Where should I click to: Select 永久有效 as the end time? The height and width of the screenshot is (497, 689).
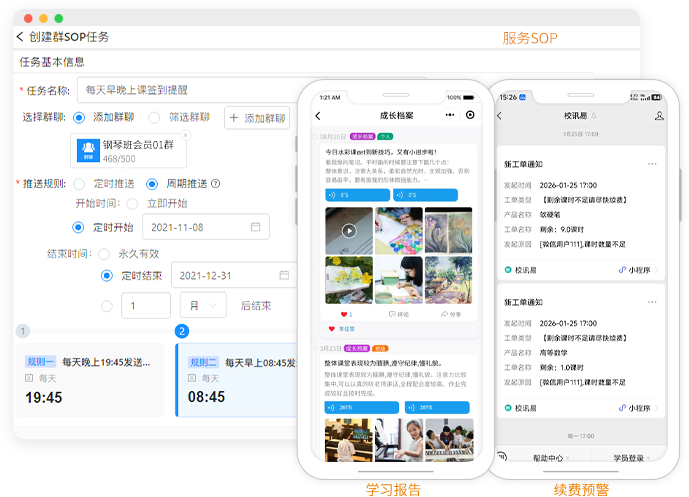pos(104,254)
